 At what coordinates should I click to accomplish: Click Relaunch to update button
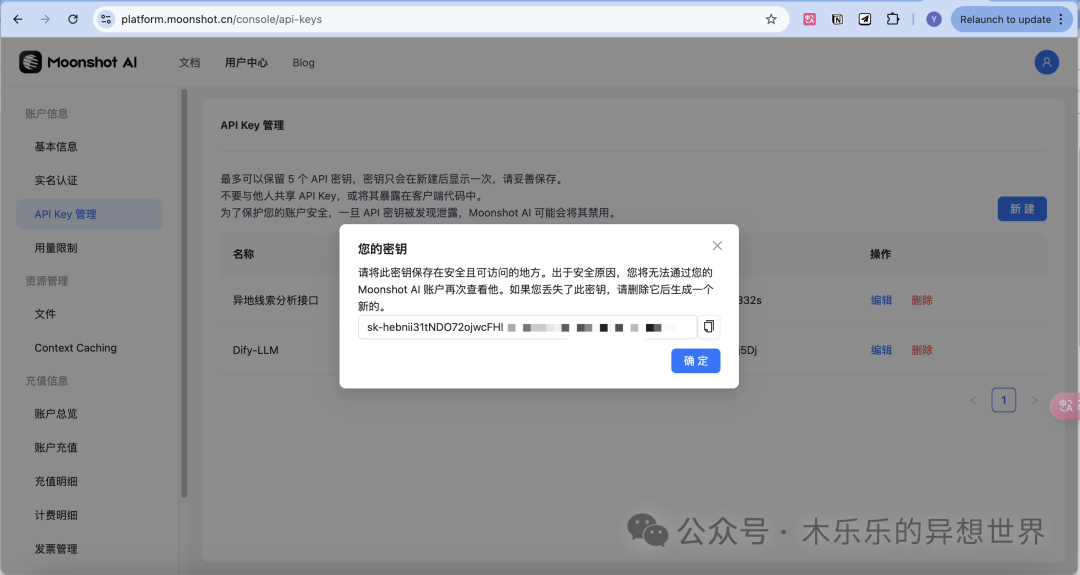click(x=1006, y=19)
